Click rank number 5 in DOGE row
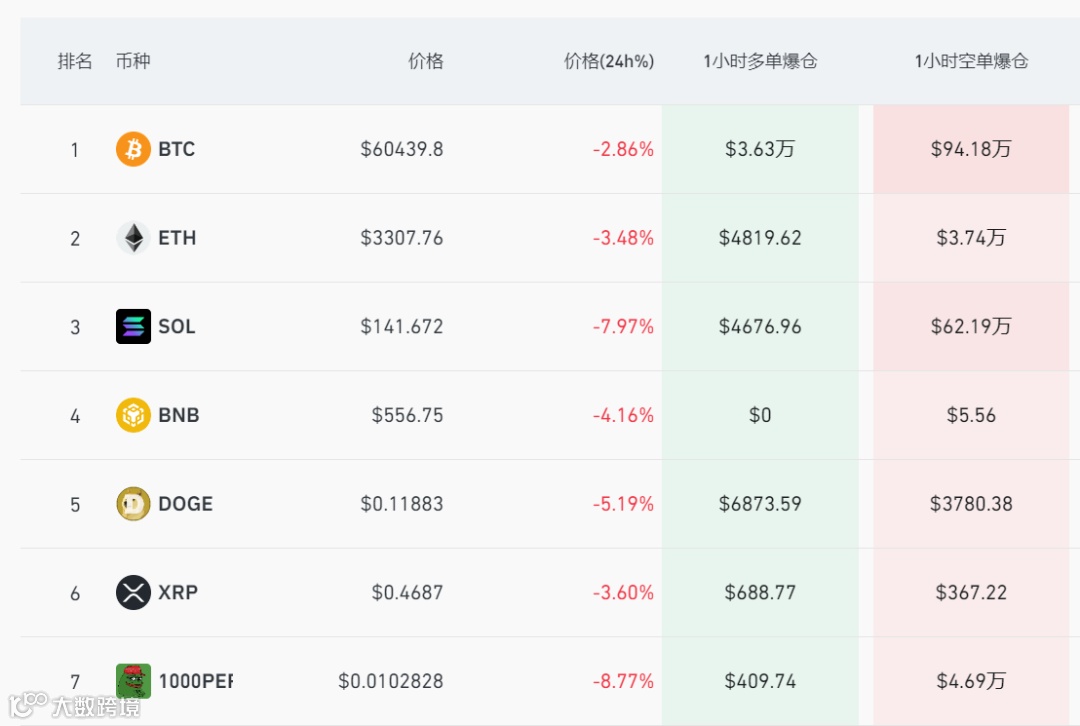 tap(75, 505)
